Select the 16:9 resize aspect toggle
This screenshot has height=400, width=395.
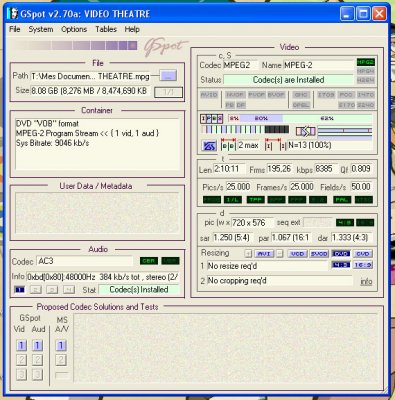[363, 265]
